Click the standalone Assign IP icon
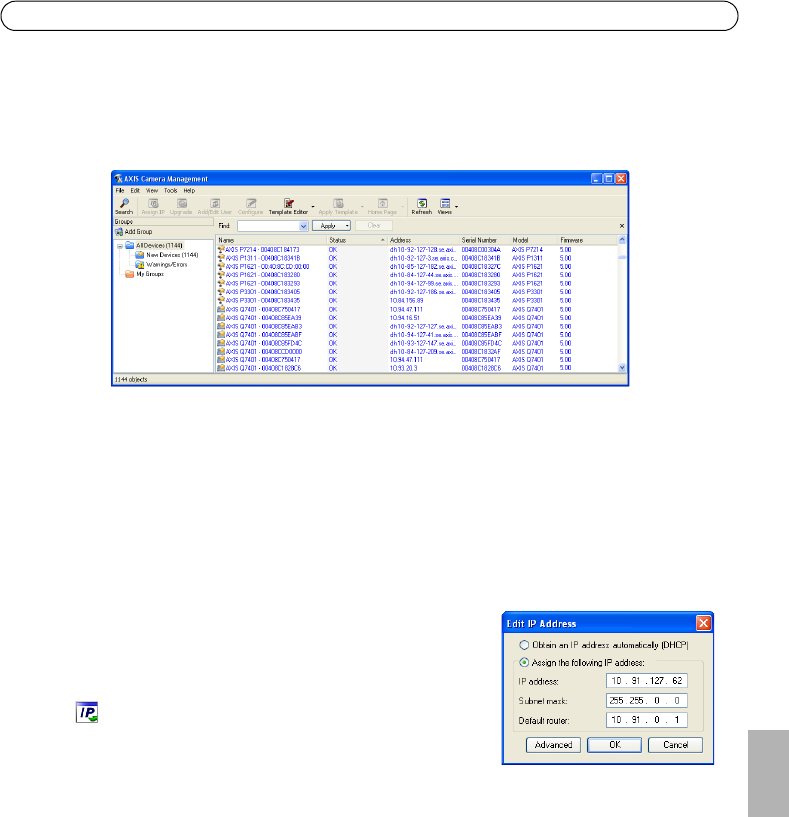The height and width of the screenshot is (817, 789). (x=87, y=712)
